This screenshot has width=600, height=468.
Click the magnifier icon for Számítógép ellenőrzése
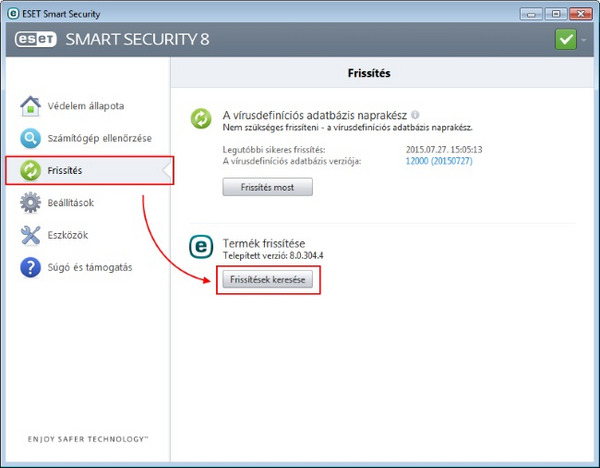tap(30, 138)
